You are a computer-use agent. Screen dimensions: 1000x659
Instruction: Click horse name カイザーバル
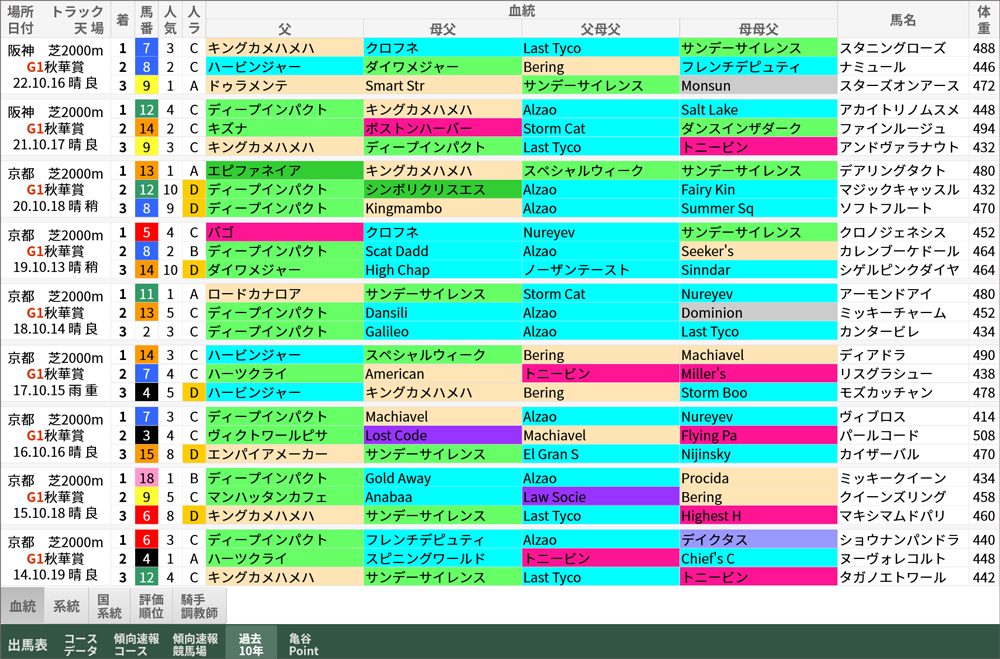tap(879, 454)
